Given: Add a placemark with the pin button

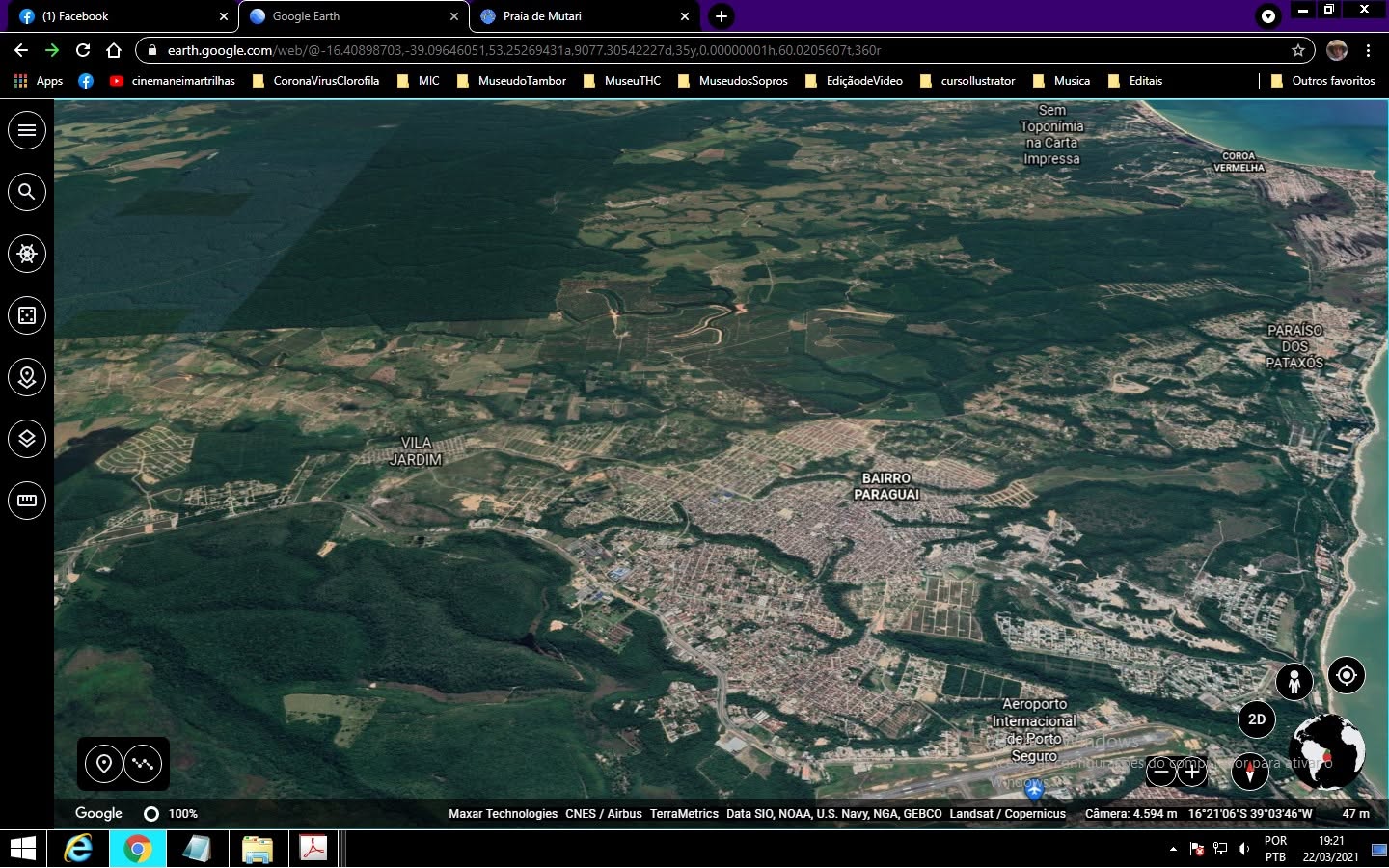Looking at the screenshot, I should (x=104, y=764).
